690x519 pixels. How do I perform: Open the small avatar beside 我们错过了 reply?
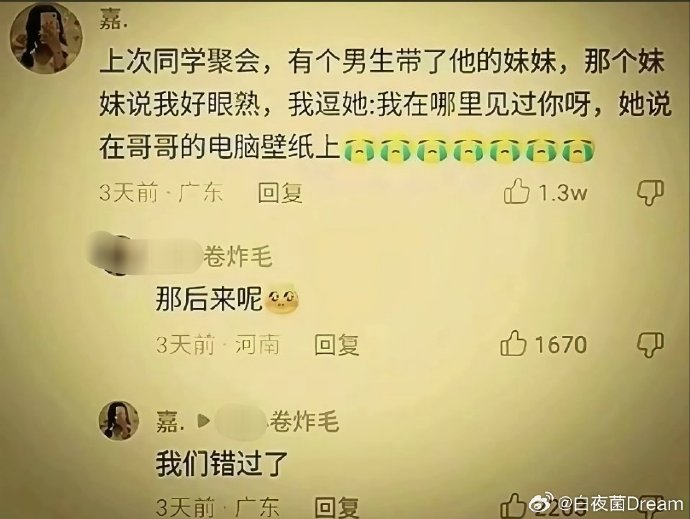(118, 420)
